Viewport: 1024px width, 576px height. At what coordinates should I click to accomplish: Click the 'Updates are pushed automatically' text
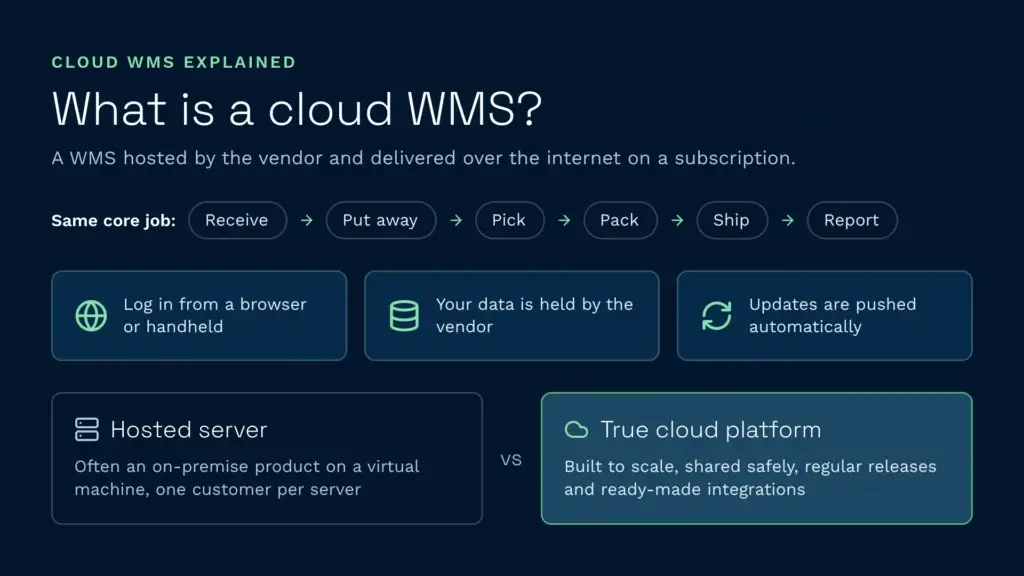[x=833, y=315]
